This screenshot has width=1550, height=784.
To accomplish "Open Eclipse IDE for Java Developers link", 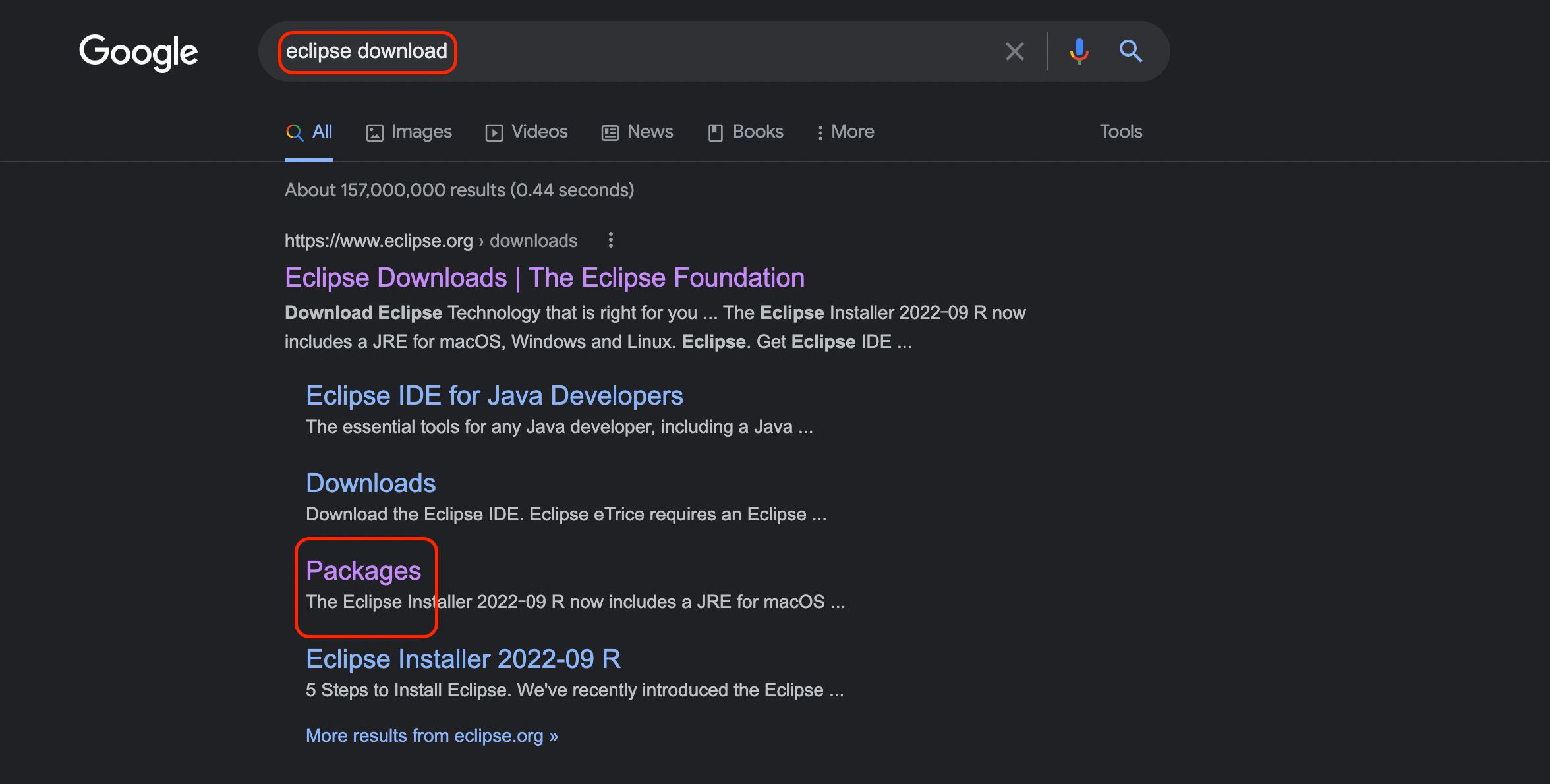I will (x=494, y=396).
